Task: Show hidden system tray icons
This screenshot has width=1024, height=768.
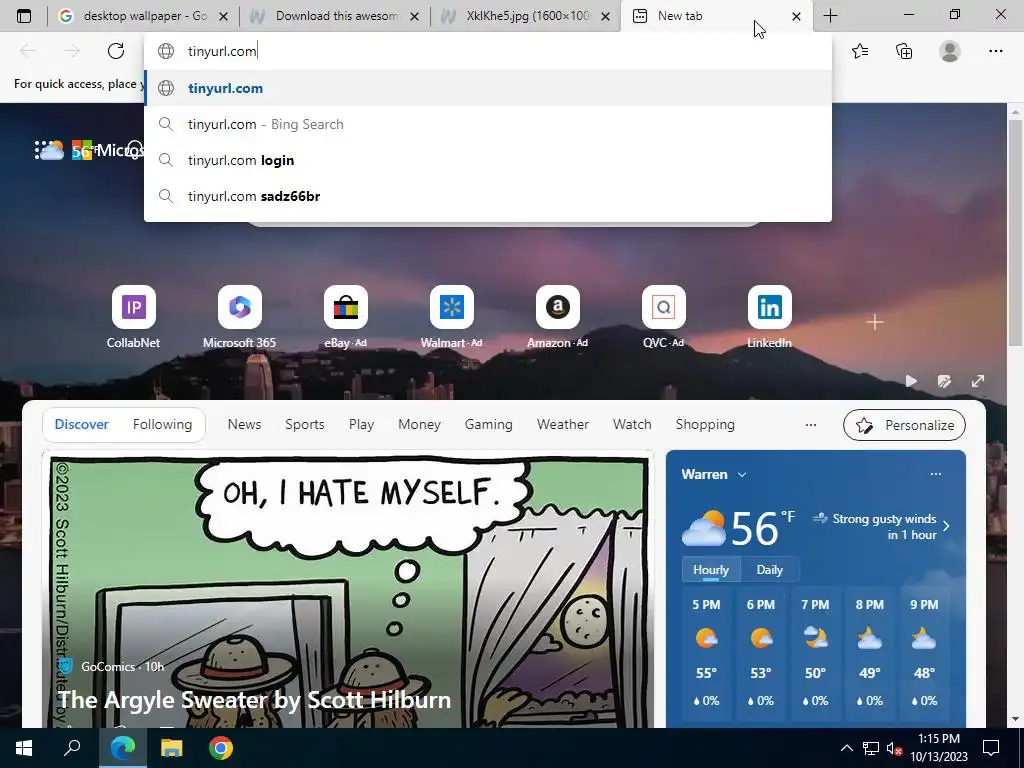Action: click(846, 748)
